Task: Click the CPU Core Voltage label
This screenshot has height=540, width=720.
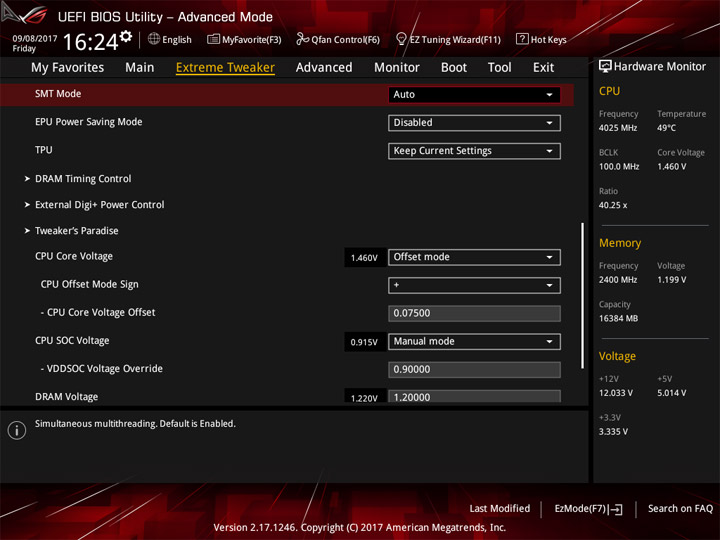Action: pyautogui.click(x=74, y=256)
